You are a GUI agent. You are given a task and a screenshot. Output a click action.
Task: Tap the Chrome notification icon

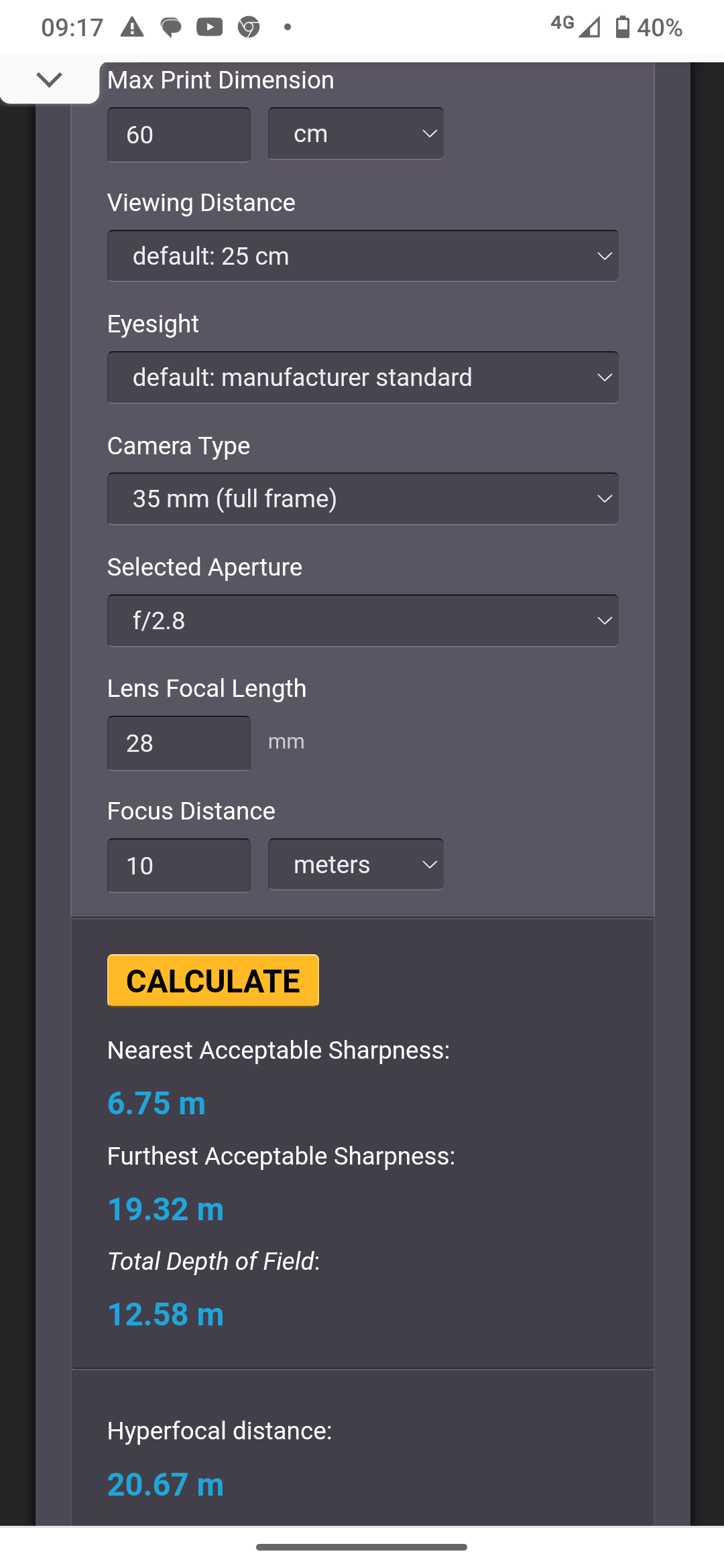click(x=249, y=27)
